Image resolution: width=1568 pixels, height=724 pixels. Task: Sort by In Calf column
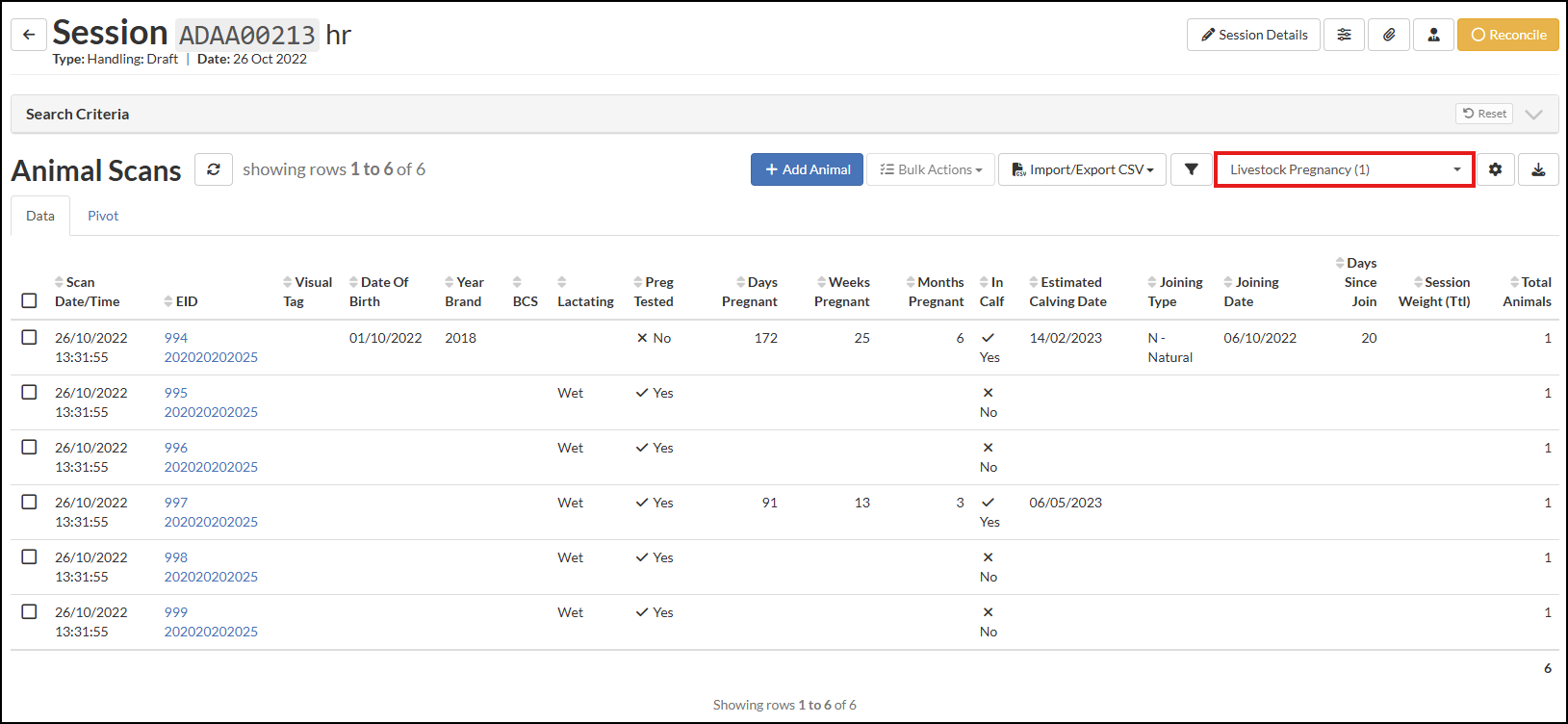991,292
